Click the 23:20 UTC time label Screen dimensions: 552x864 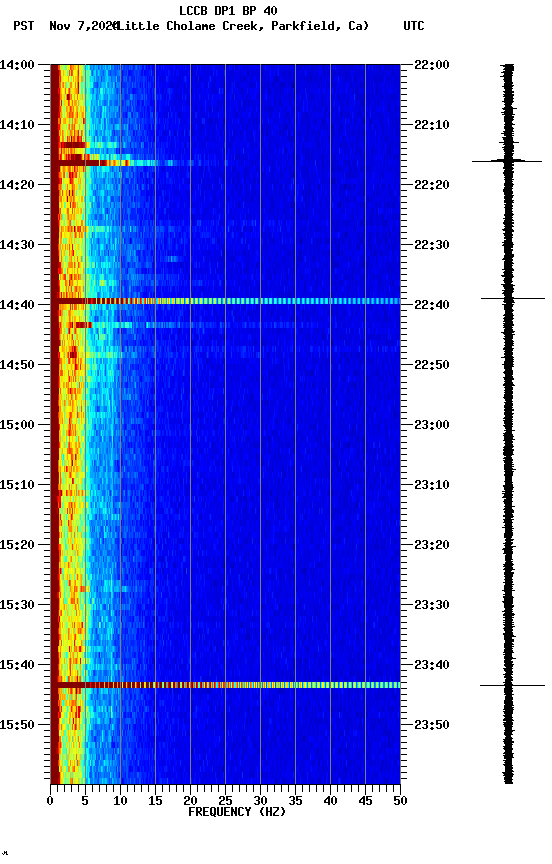[432, 545]
